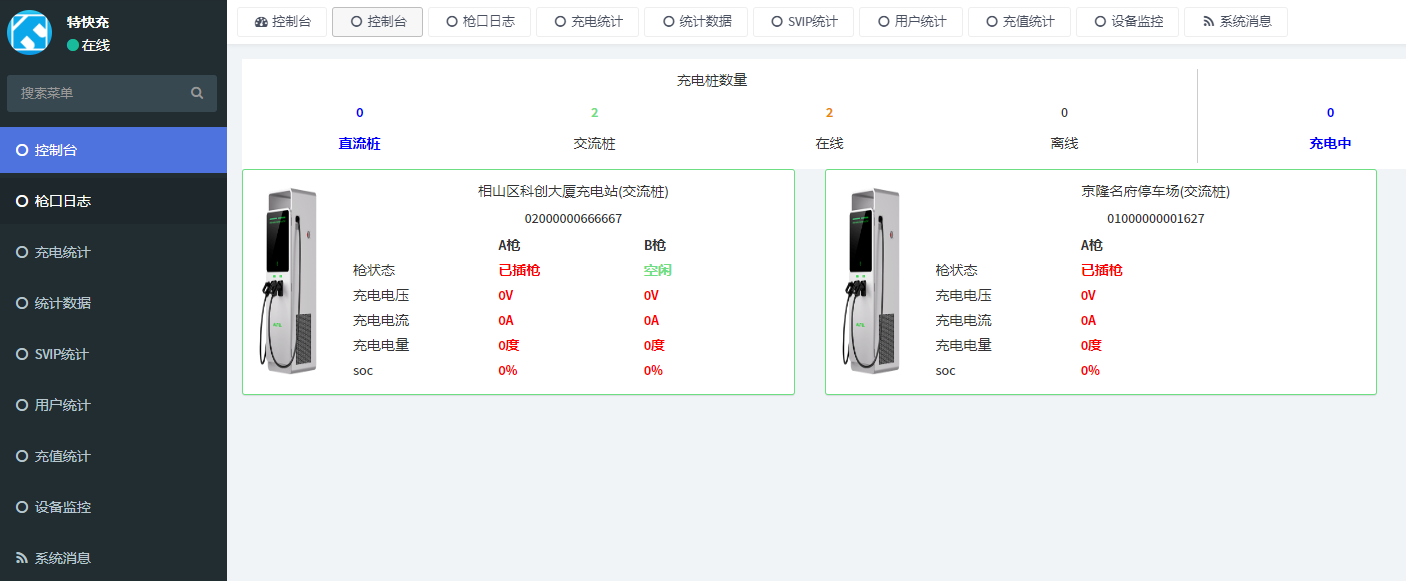Click the app logo avatar in sidebar
Viewport: 1406px width, 581px height.
tap(29, 32)
